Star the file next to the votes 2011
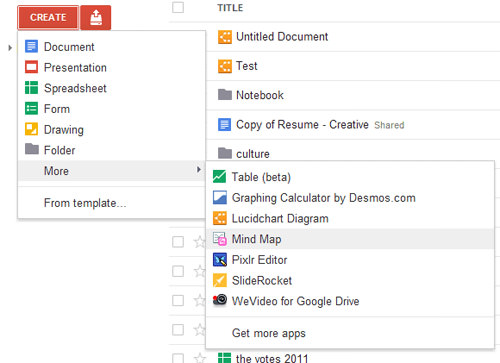 point(200,358)
